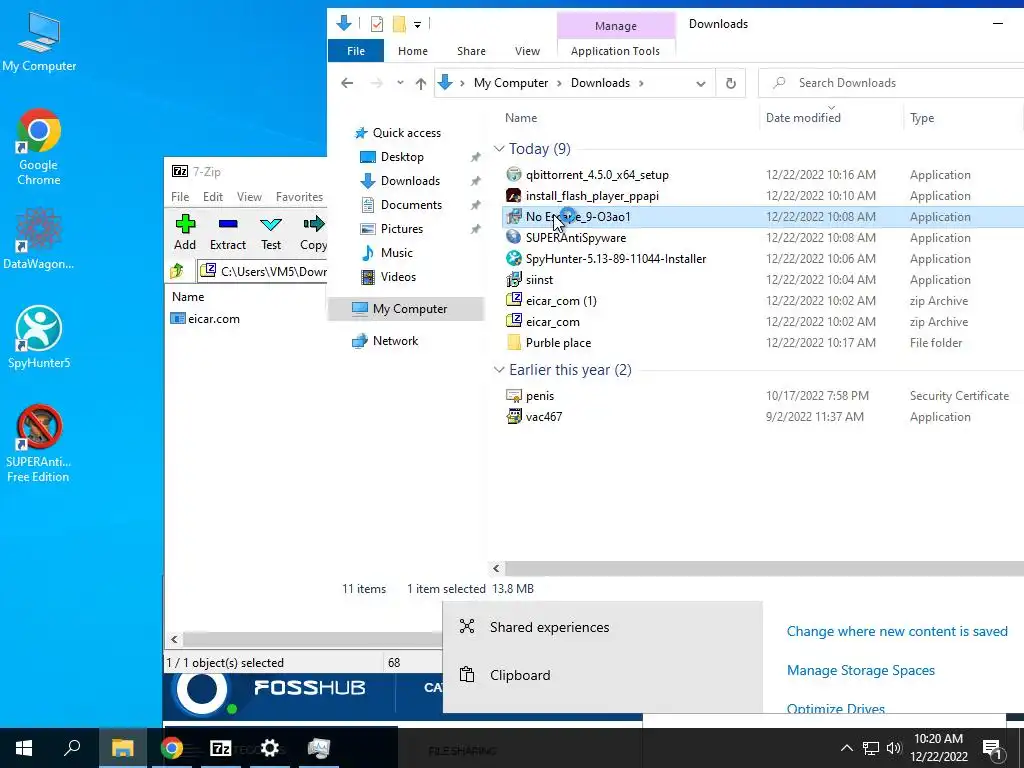This screenshot has width=1024, height=768.
Task: Click taskbar Search magnifier icon
Action: coord(72,747)
